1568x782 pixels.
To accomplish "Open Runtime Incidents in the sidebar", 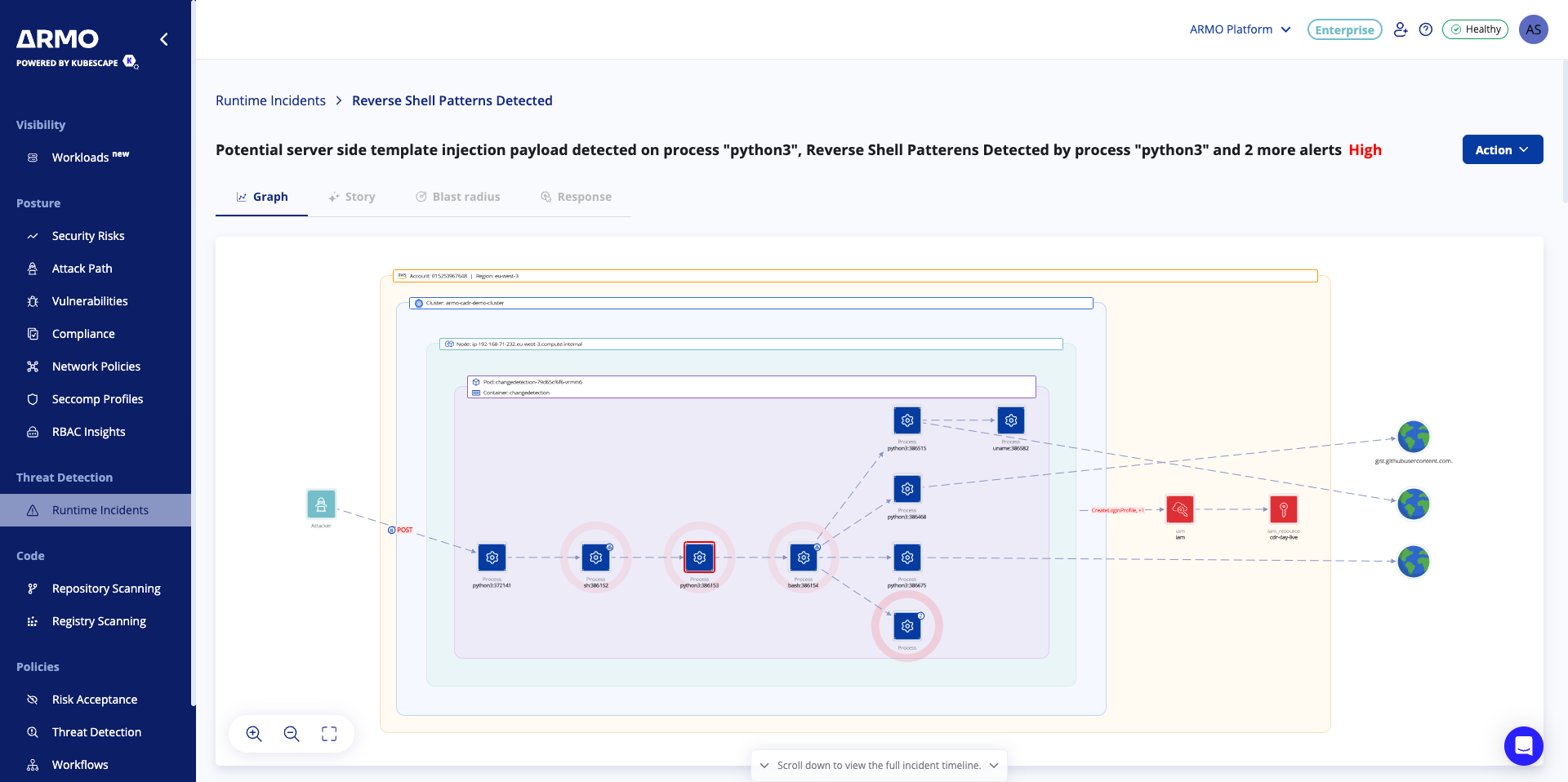I will 96,510.
